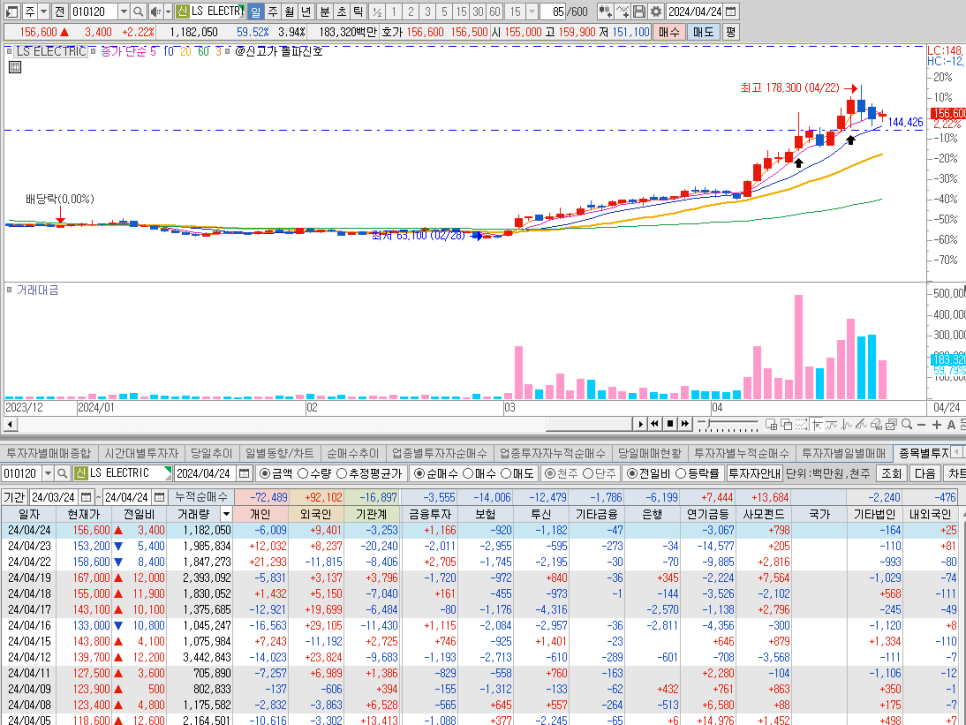Open the 거래량 column sort dropdown arrow
This screenshot has height=725, width=966.
click(226, 514)
